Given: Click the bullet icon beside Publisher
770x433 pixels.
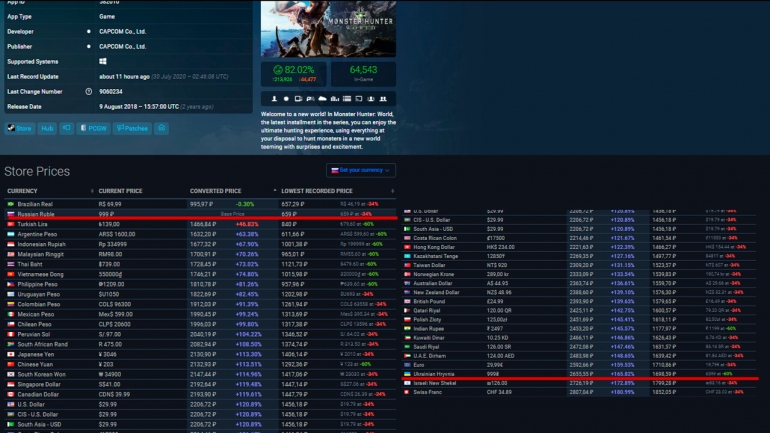Looking at the screenshot, I should (x=88, y=47).
